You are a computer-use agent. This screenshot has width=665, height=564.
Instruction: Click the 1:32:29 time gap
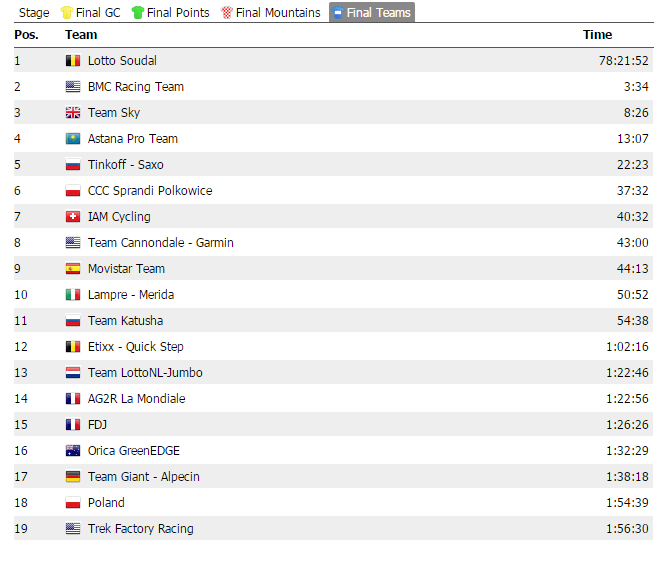coord(627,451)
